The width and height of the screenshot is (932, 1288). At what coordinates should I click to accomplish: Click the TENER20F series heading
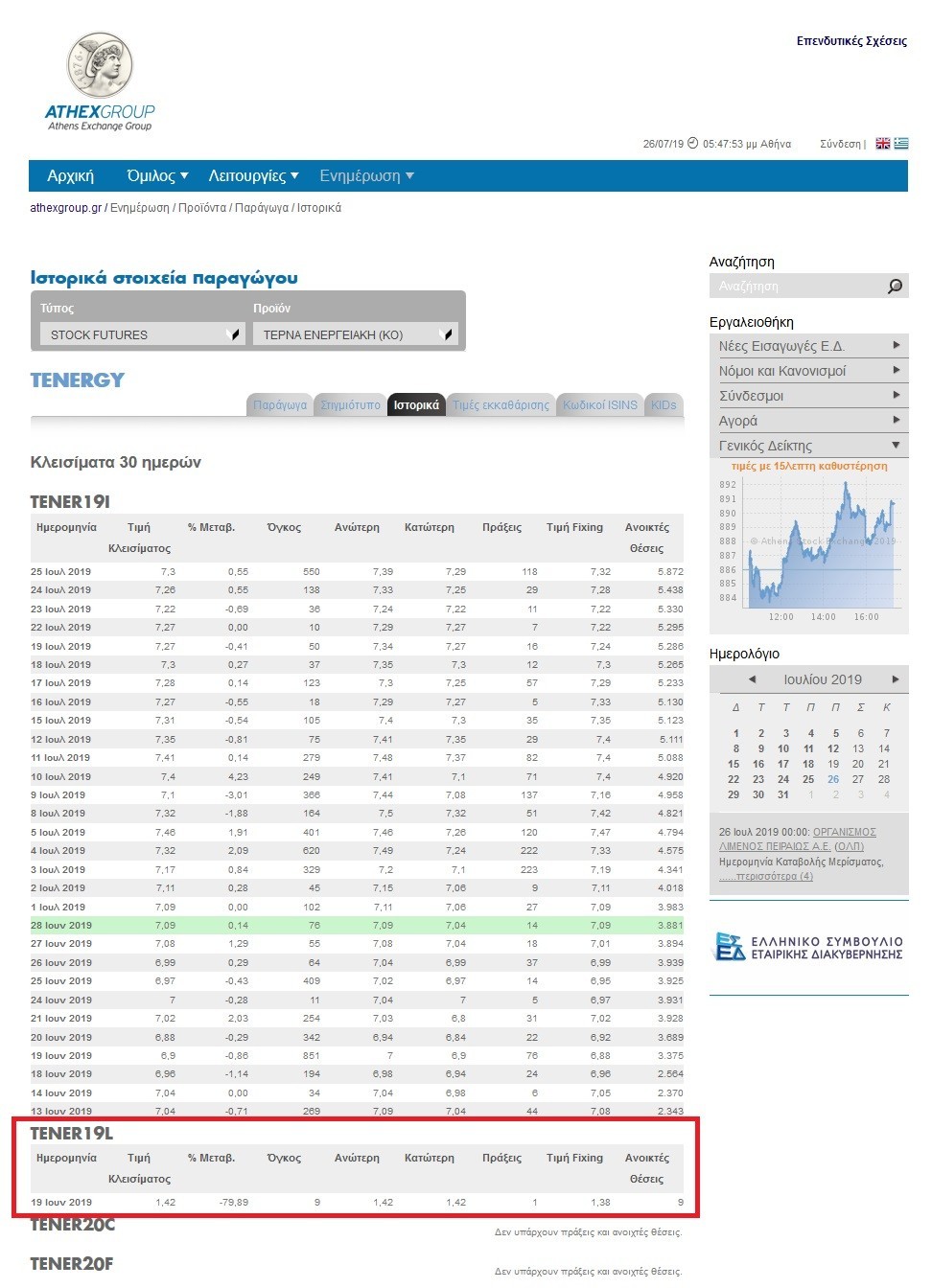coord(72,1264)
